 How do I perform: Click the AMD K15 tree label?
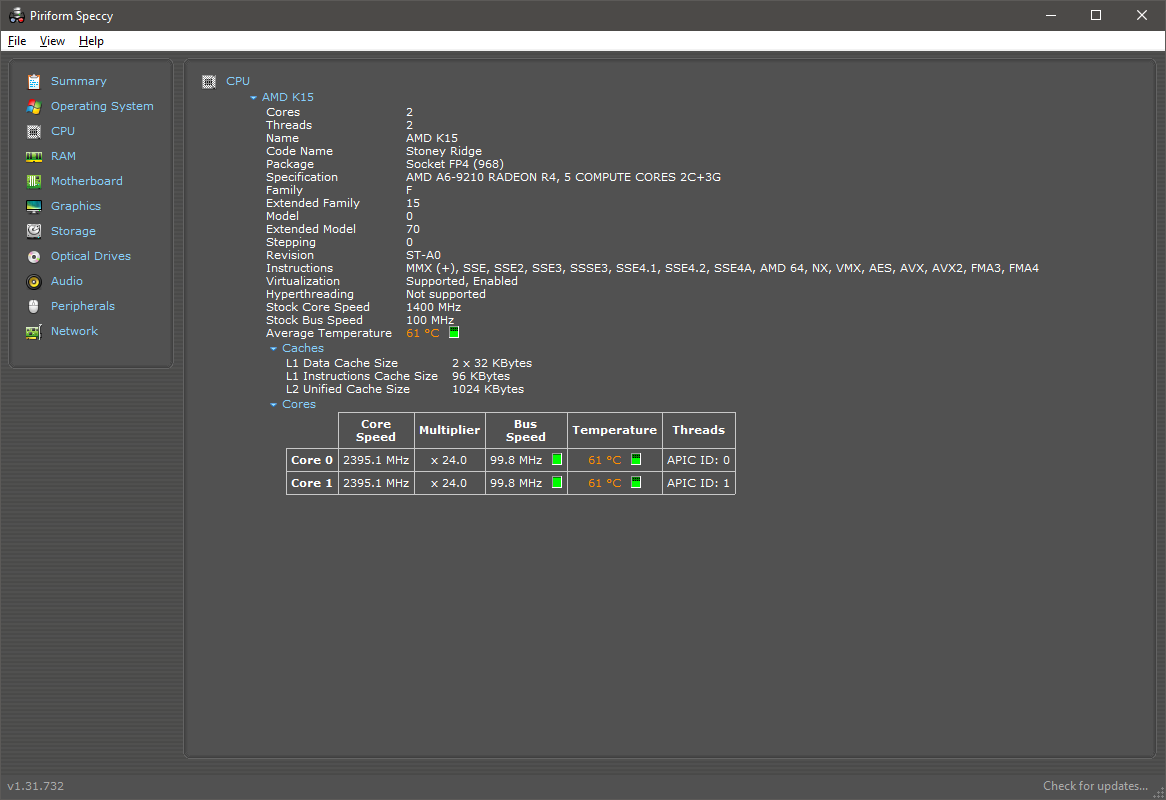point(288,97)
